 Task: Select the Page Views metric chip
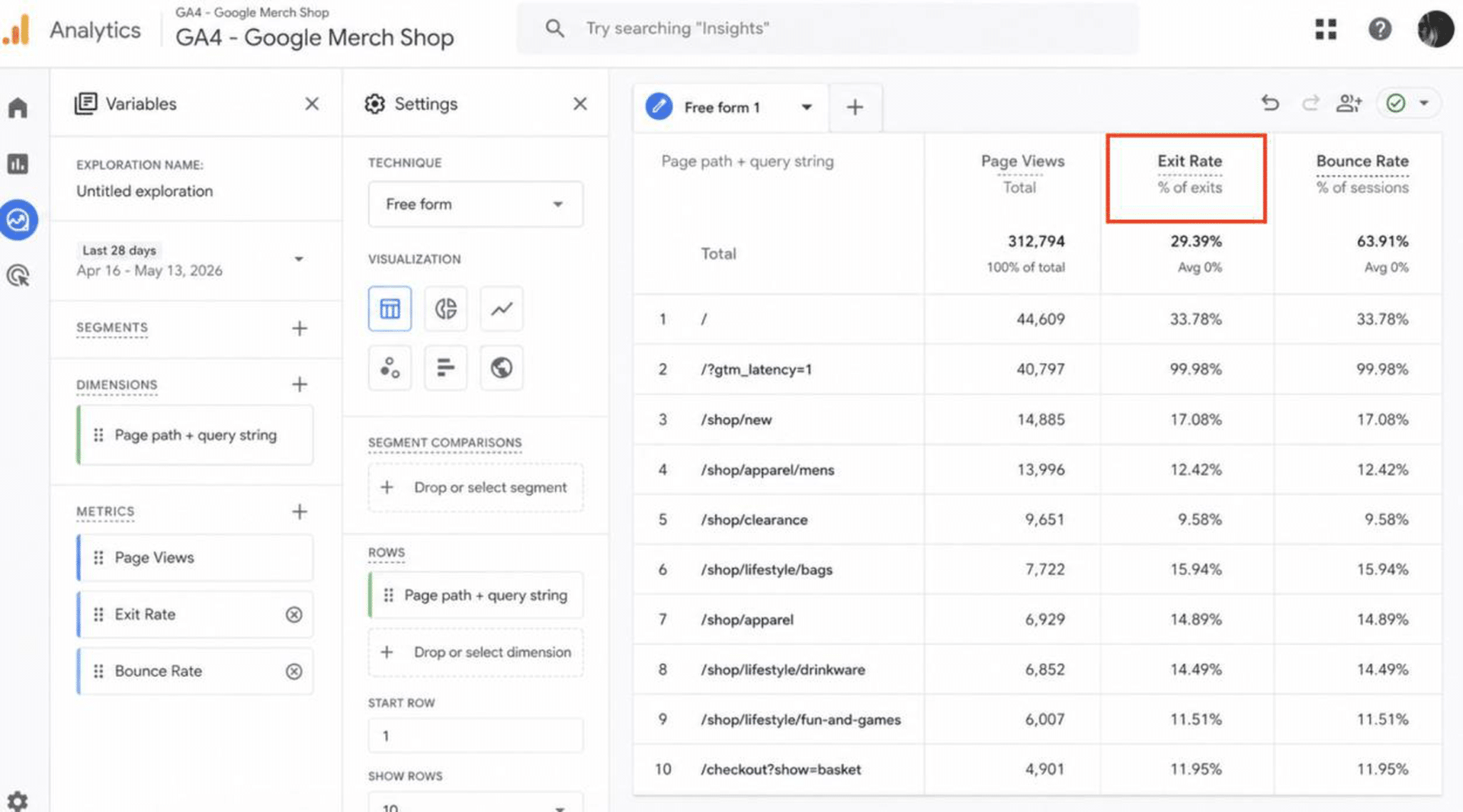tap(195, 558)
